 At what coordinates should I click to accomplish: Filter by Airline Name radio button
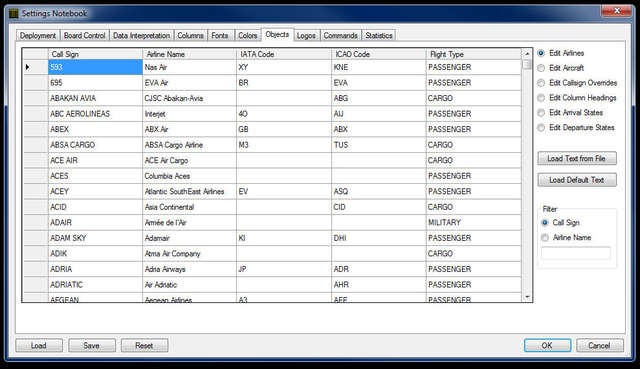(x=545, y=238)
